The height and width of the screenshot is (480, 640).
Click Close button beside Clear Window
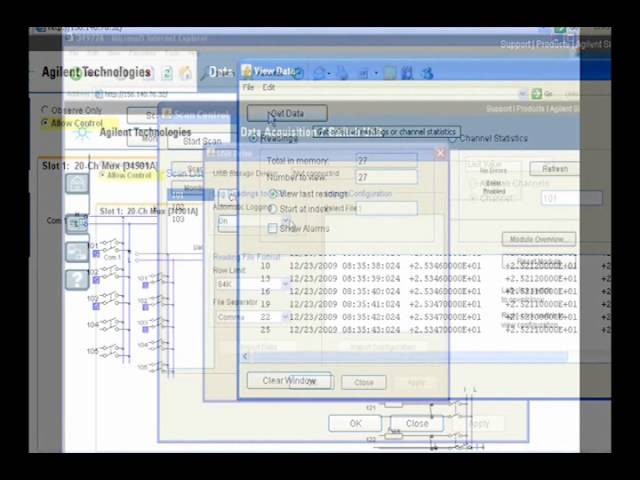(364, 382)
